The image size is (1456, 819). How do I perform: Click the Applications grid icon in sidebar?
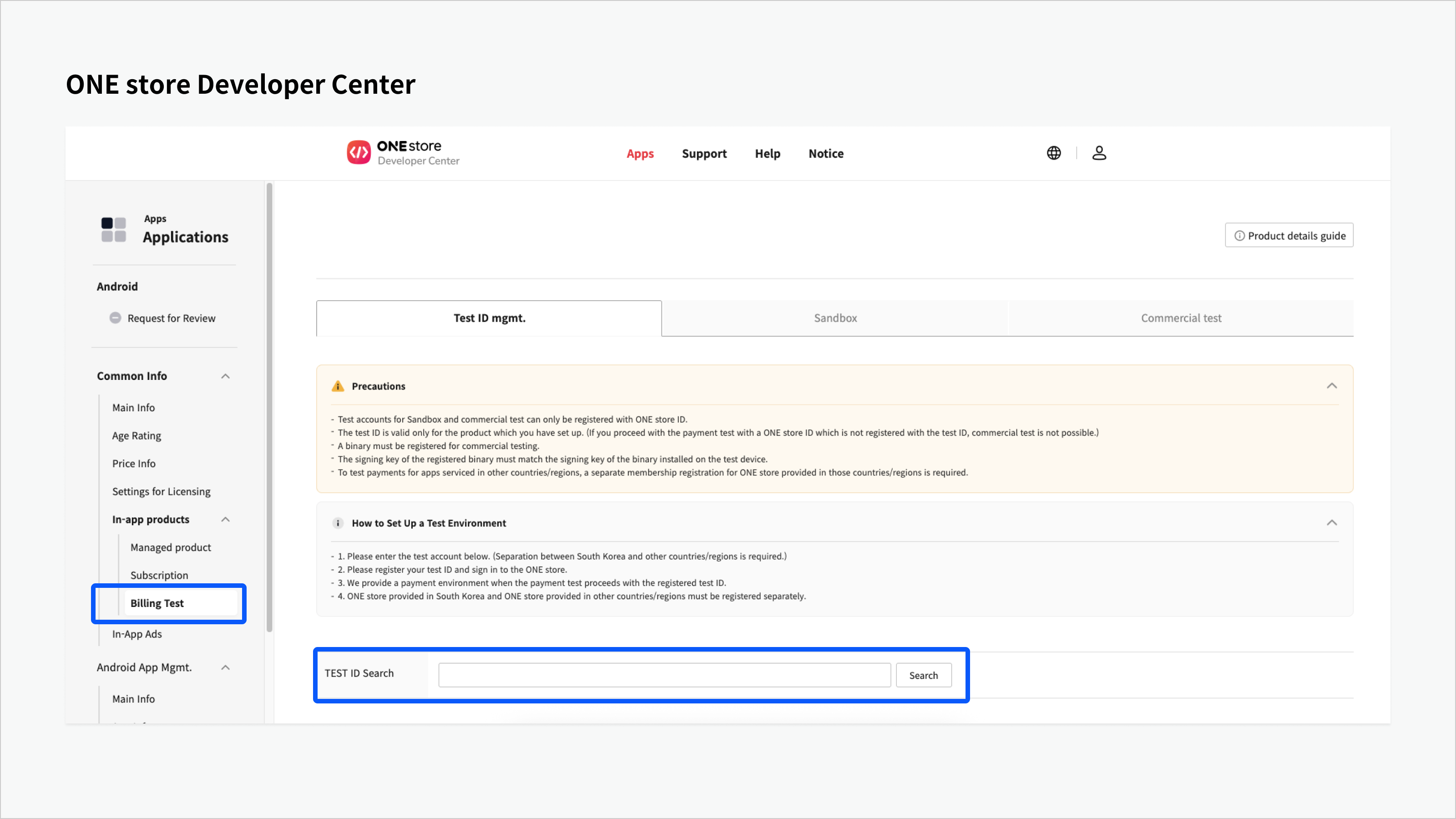coord(113,229)
